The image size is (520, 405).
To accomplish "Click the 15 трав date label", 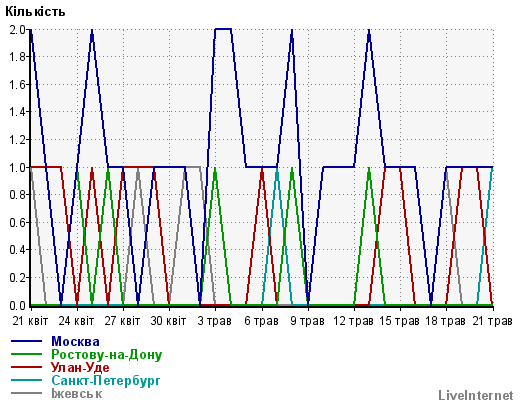I will point(399,321).
